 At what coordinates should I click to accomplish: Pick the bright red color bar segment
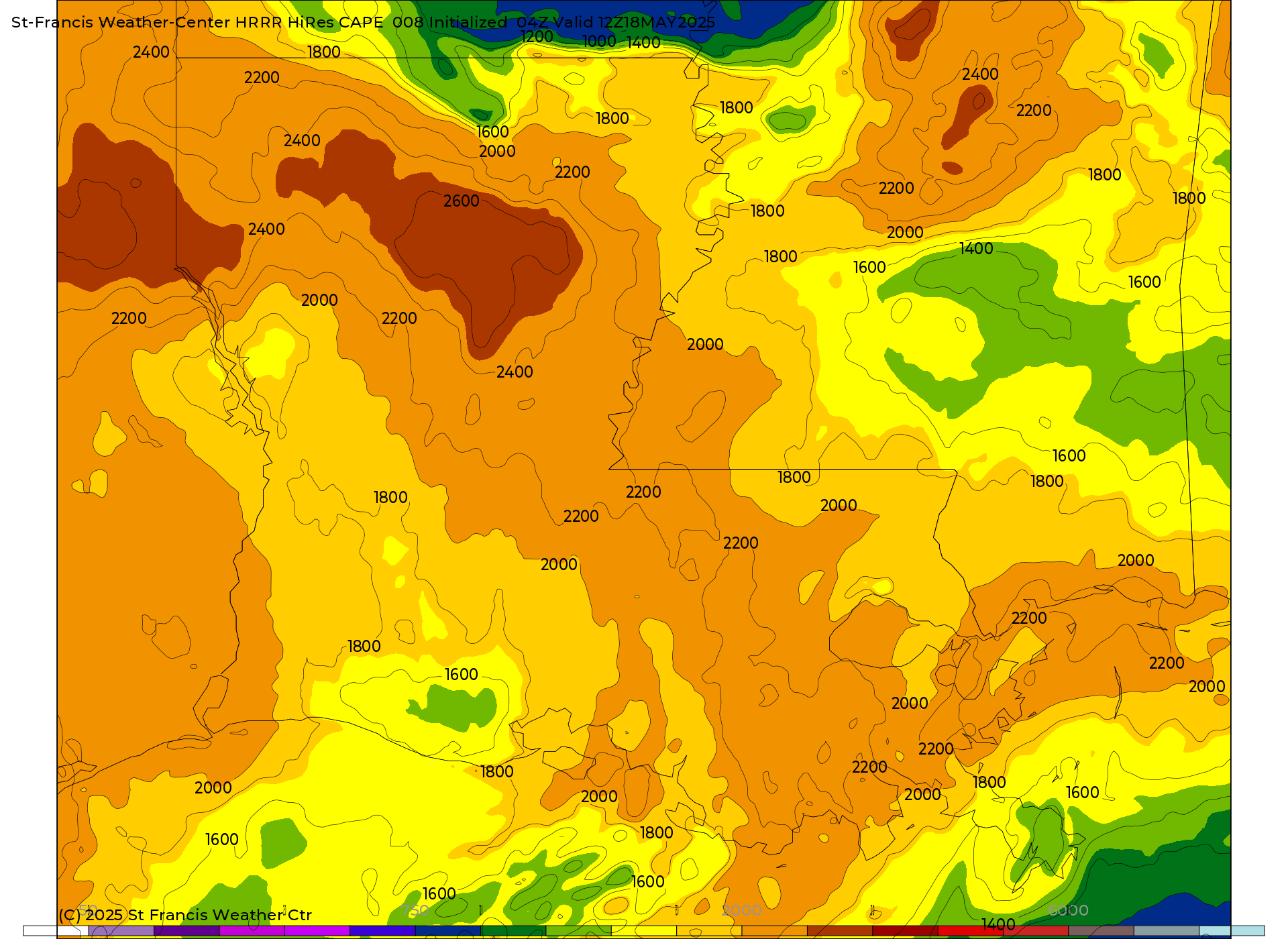tap(970, 931)
